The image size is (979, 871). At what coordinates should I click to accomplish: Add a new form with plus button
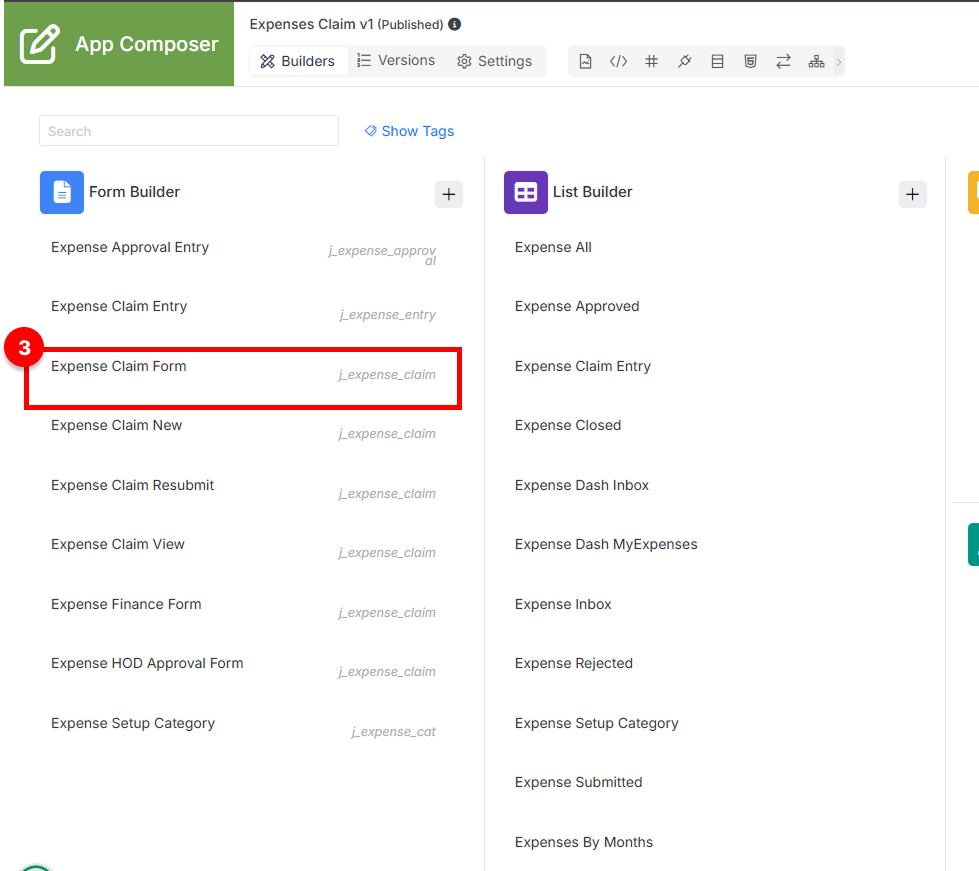(448, 194)
